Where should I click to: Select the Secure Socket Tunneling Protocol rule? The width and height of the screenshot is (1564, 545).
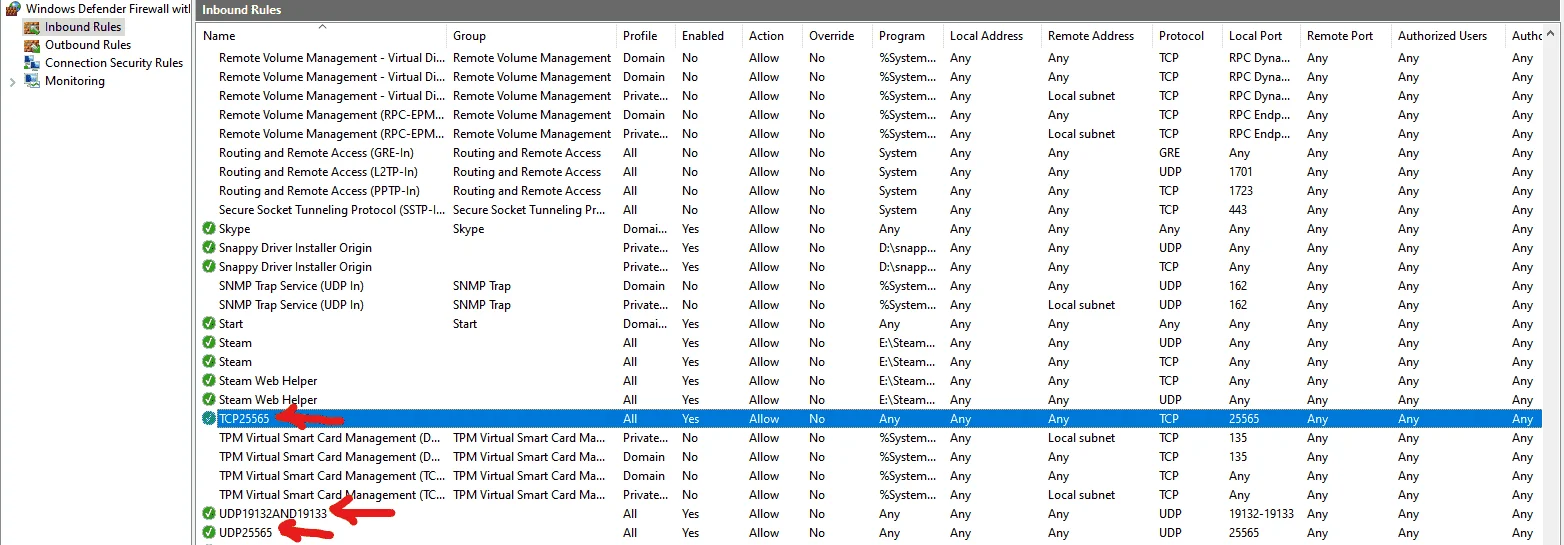click(x=332, y=210)
